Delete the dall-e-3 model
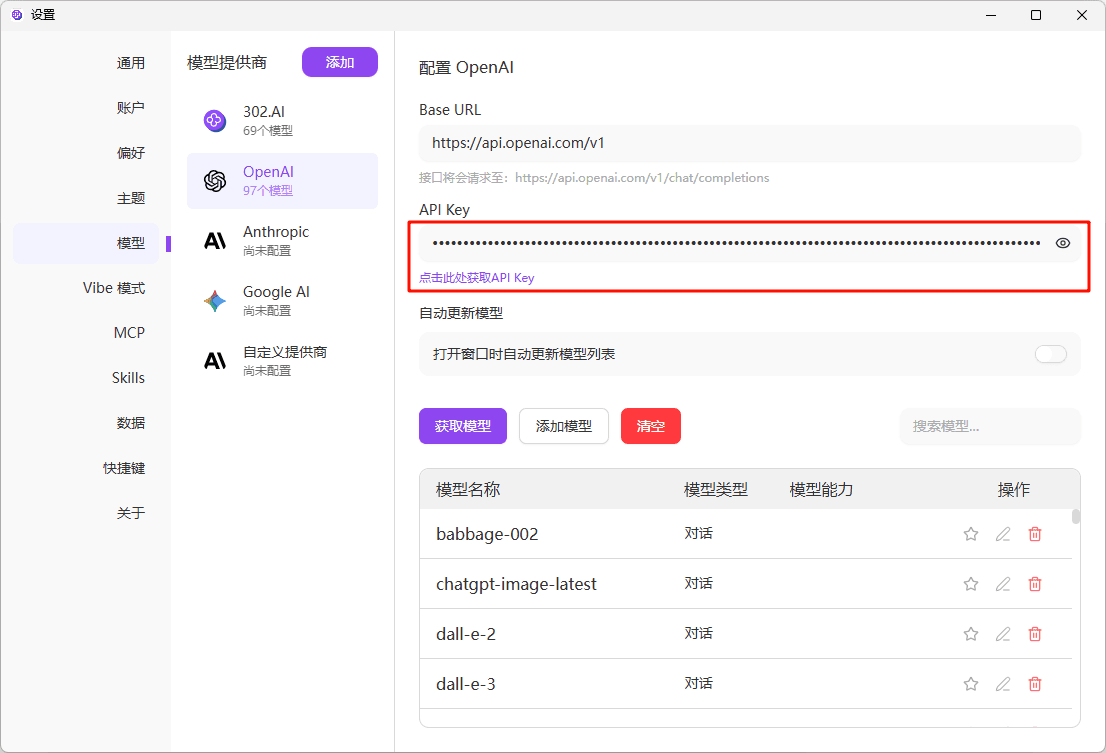Screen dimensions: 1106x753 click(x=1035, y=685)
